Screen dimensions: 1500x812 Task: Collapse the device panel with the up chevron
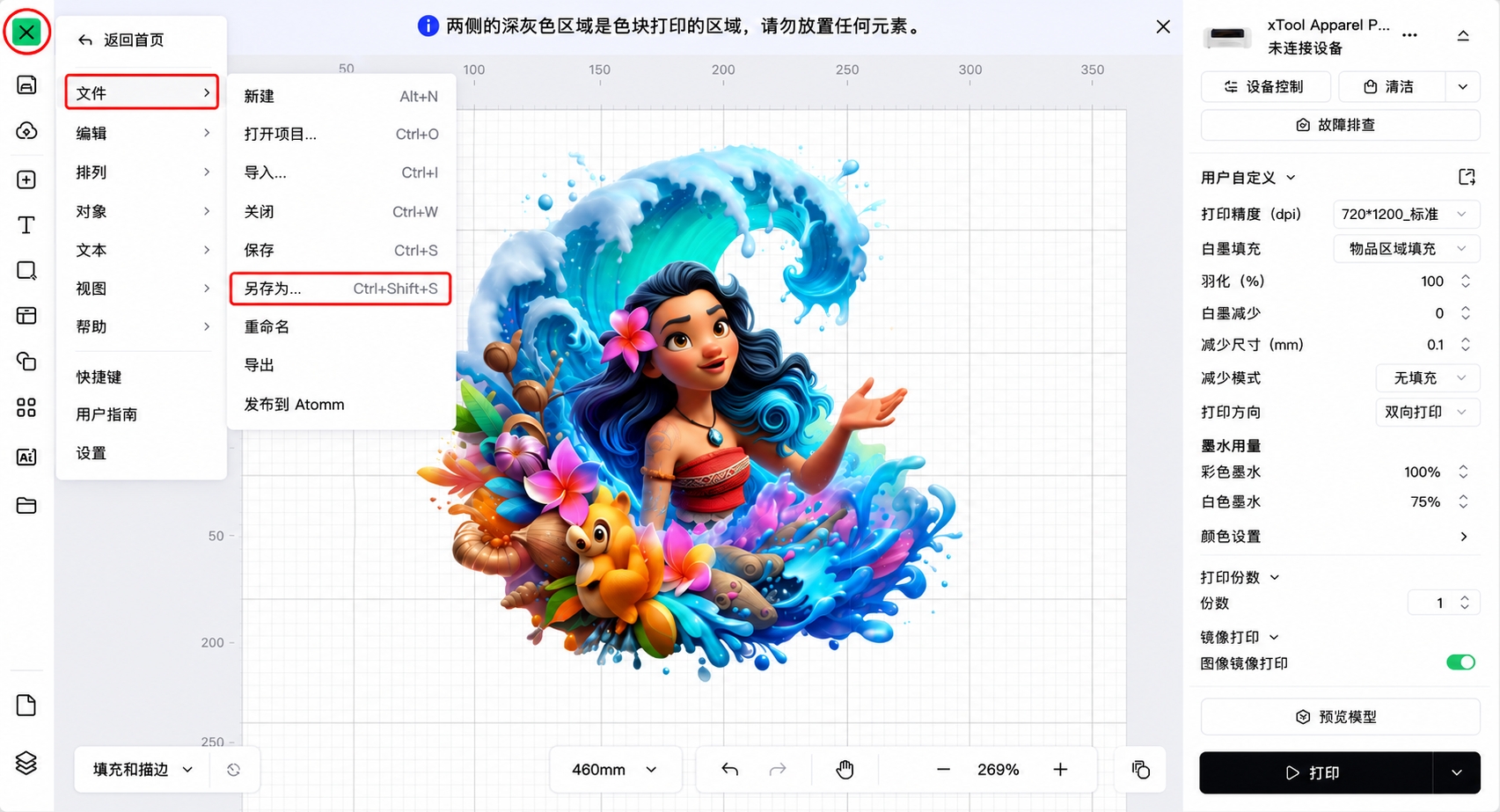point(1463,35)
